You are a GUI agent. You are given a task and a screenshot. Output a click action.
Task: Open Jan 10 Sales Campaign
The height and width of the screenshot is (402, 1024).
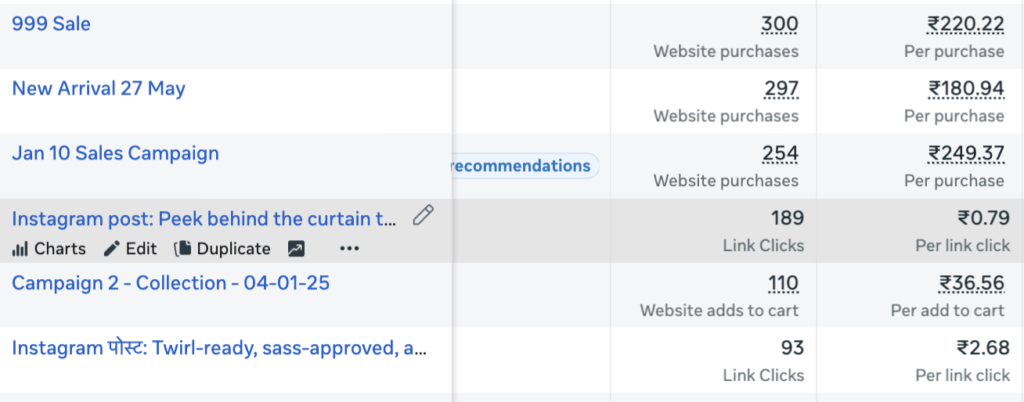(115, 153)
